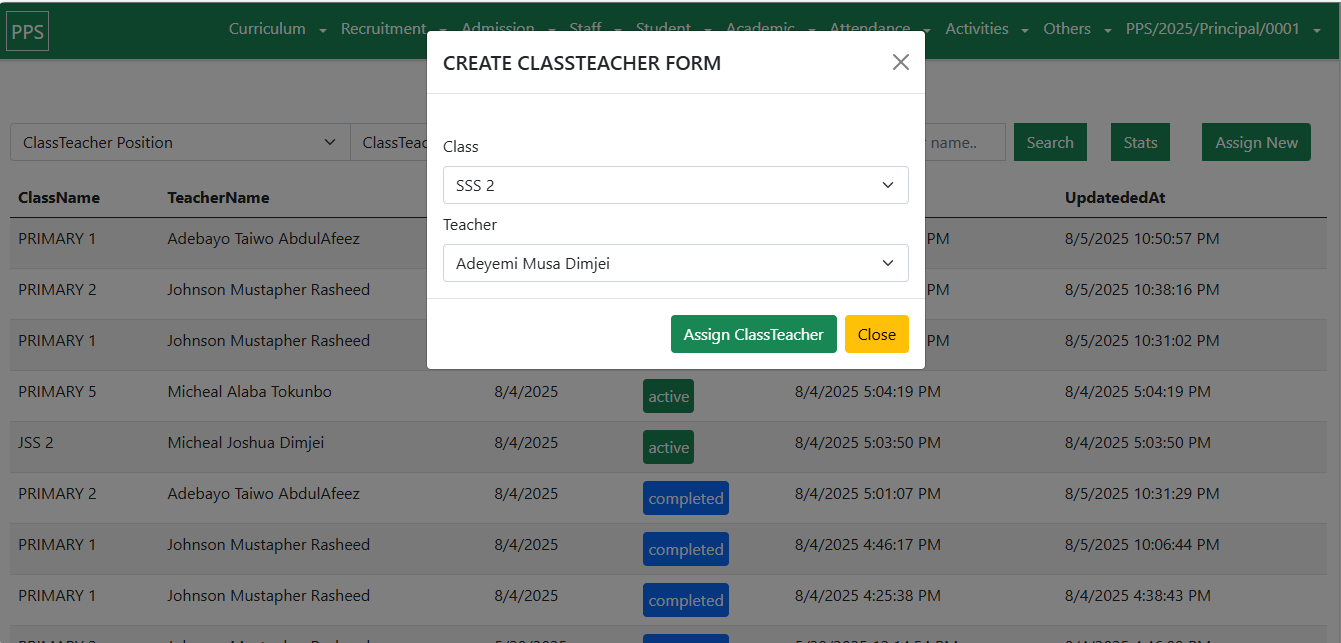Click the PPS logo in navbar

28,30
